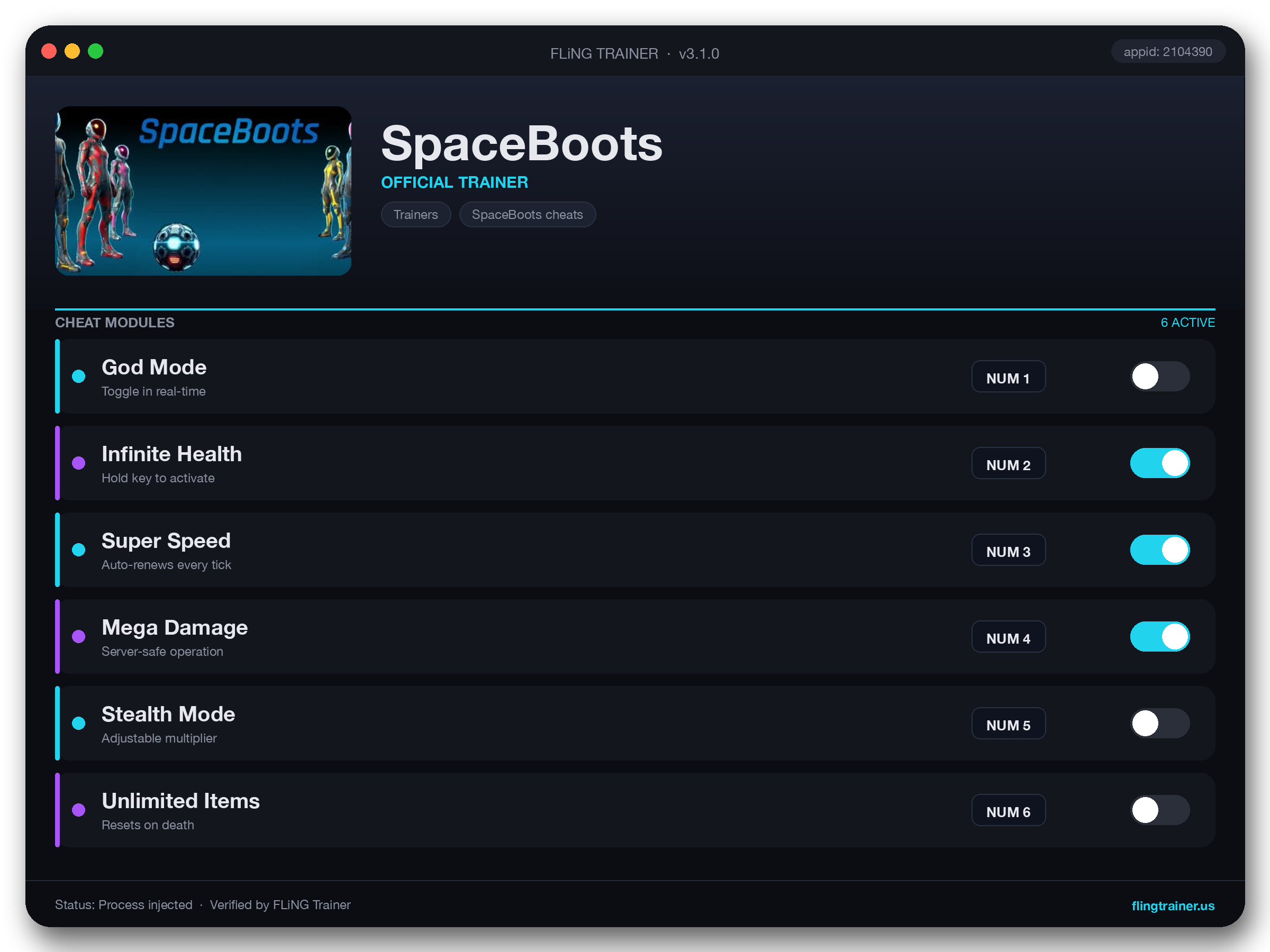Click 'Toggle in real-time' description
Image resolution: width=1270 pixels, height=952 pixels.
[x=153, y=391]
